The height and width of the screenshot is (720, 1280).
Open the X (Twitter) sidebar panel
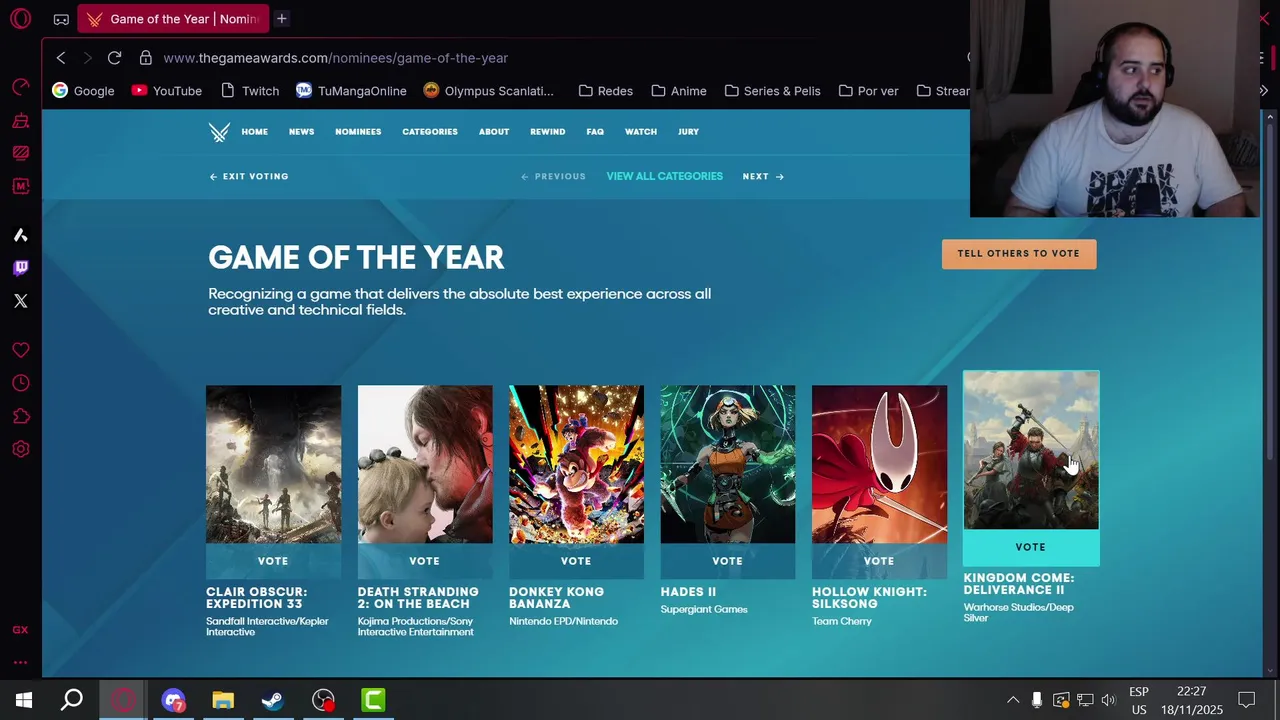20,300
